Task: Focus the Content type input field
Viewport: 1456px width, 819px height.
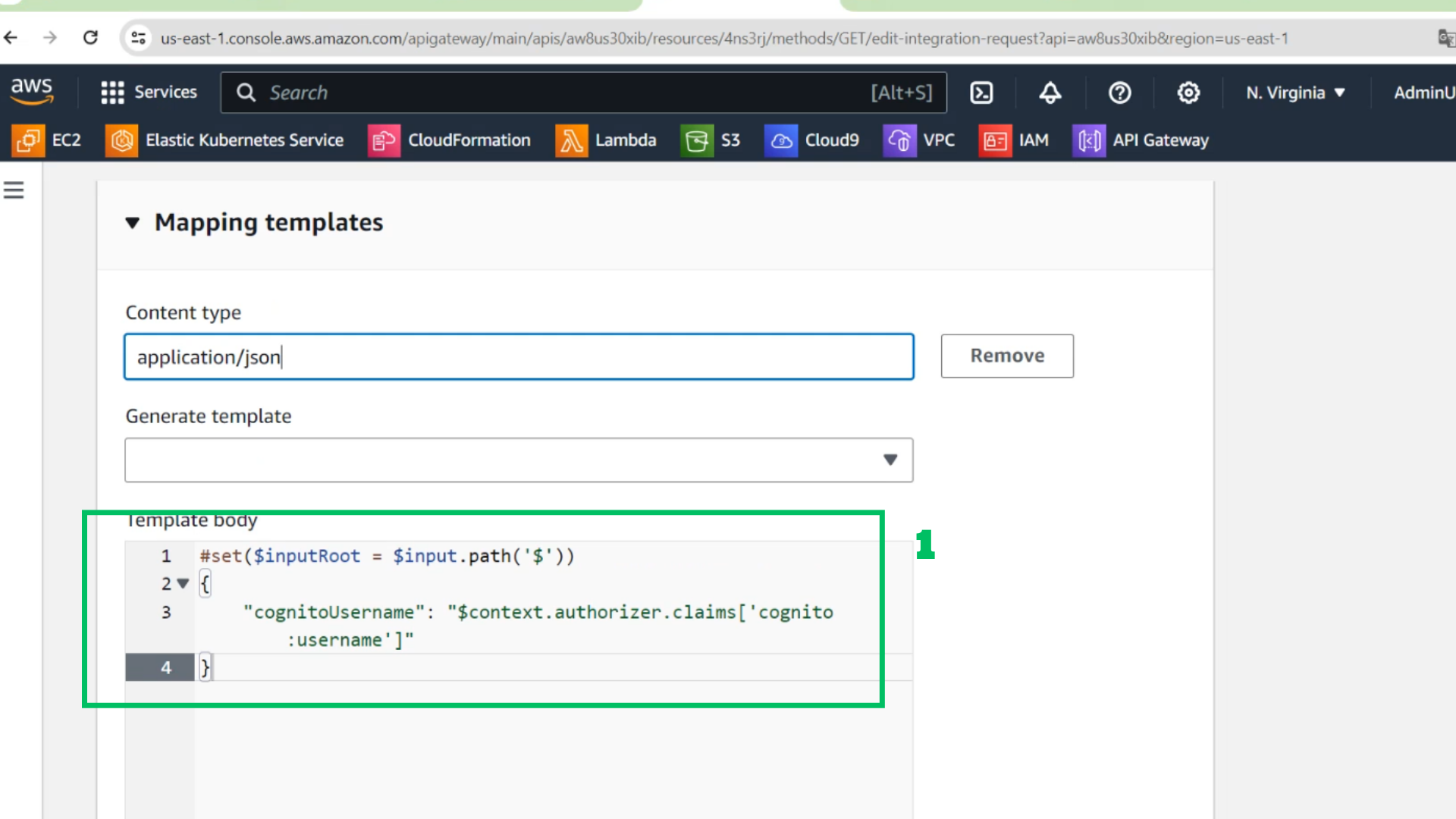Action: (519, 356)
